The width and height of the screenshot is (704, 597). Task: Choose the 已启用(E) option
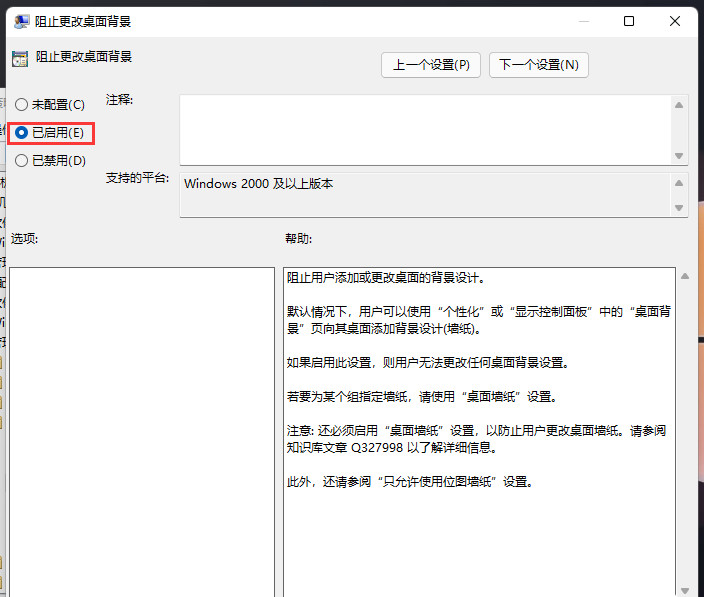(22, 132)
